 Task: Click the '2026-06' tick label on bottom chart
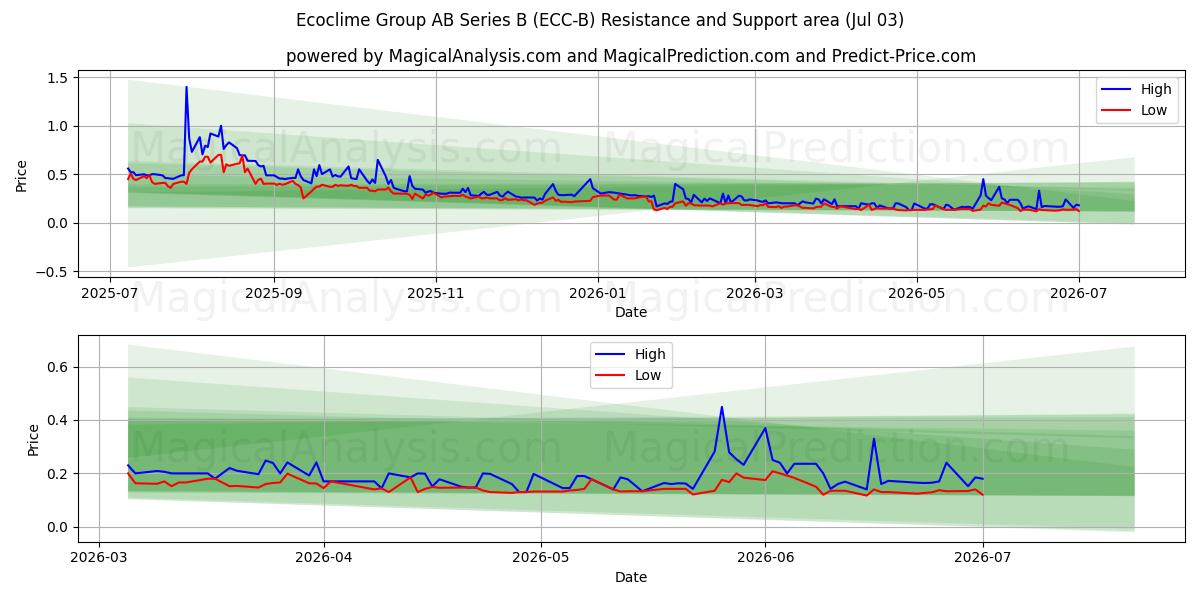765,560
